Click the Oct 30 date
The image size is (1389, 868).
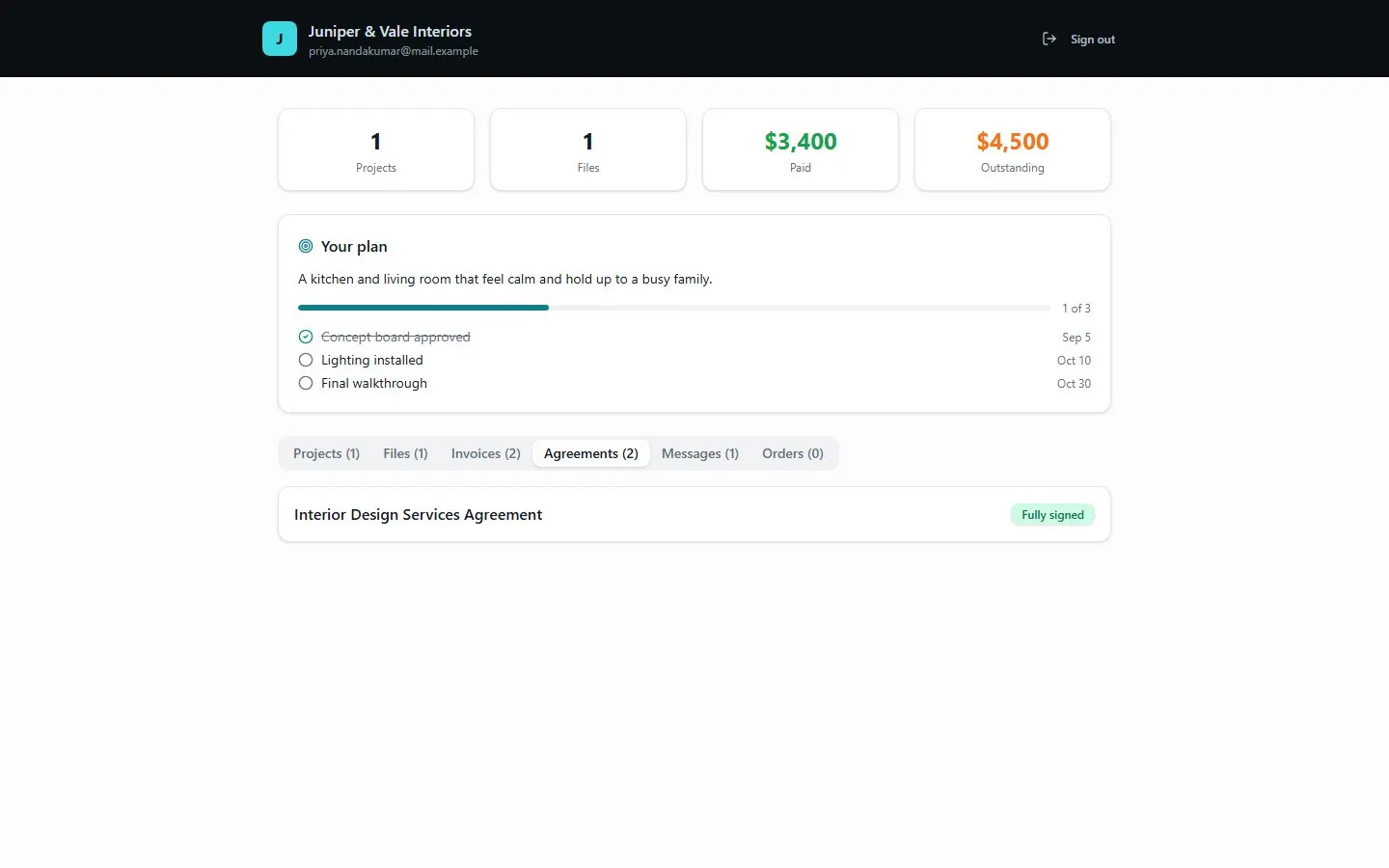tap(1075, 384)
